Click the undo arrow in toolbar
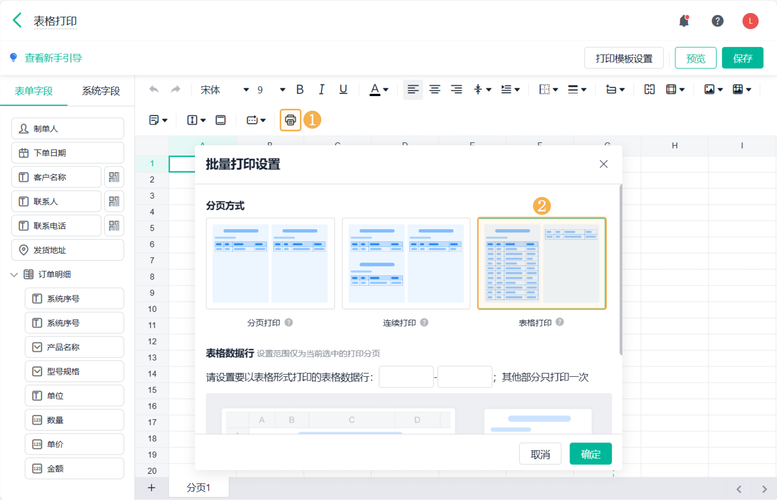Viewport: 777px width, 500px height. pyautogui.click(x=154, y=89)
